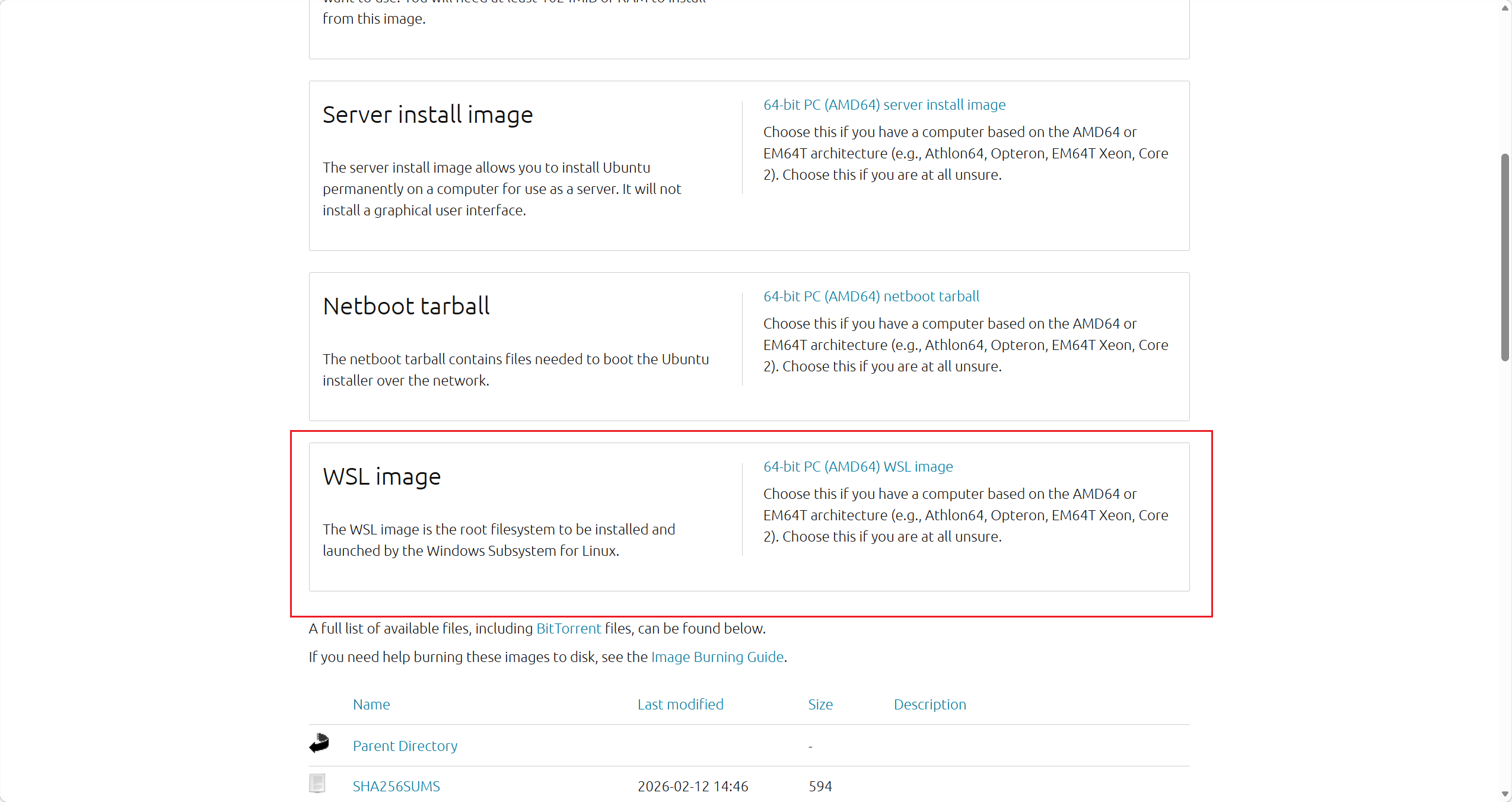Sort the file list by Description
This screenshot has width=1512, height=802.
coord(930,705)
